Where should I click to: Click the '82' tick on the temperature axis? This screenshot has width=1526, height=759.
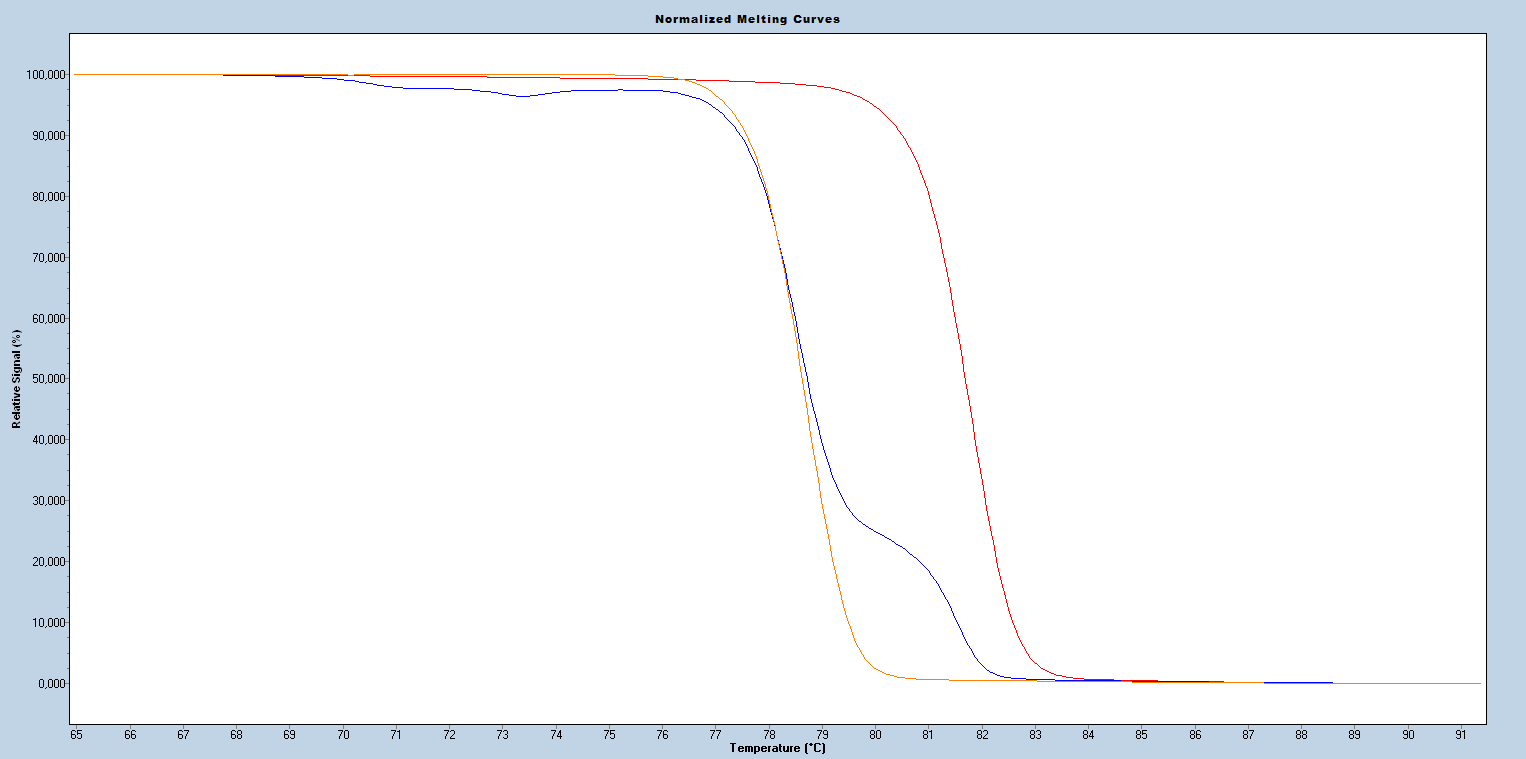pyautogui.click(x=981, y=735)
